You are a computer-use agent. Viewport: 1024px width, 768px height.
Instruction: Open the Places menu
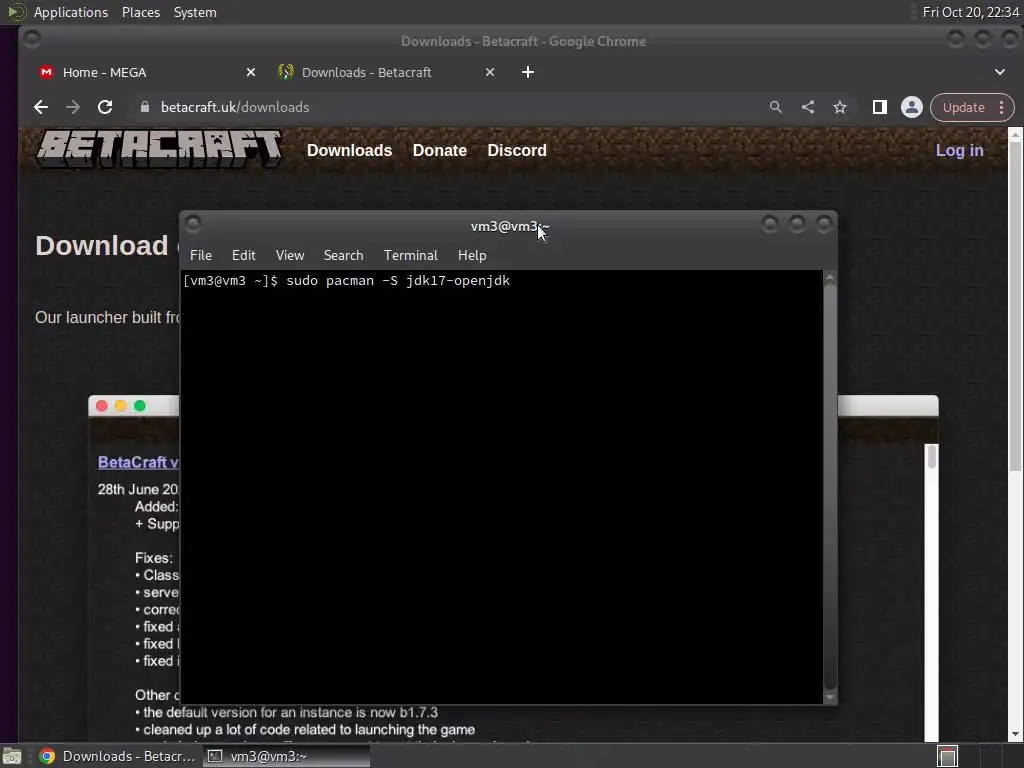point(140,12)
